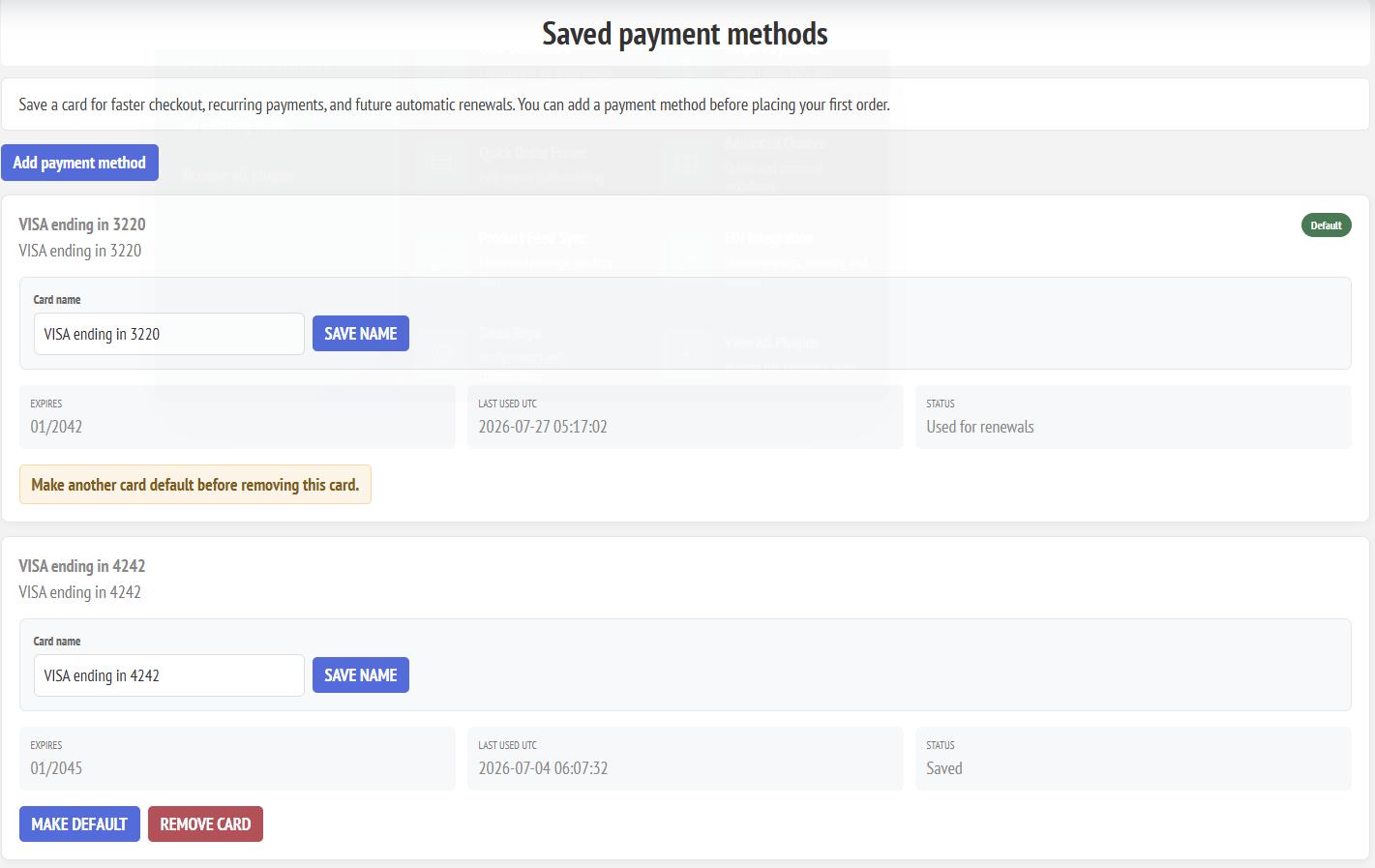Make the 4242 card default
This screenshot has width=1375, height=868.
[79, 824]
